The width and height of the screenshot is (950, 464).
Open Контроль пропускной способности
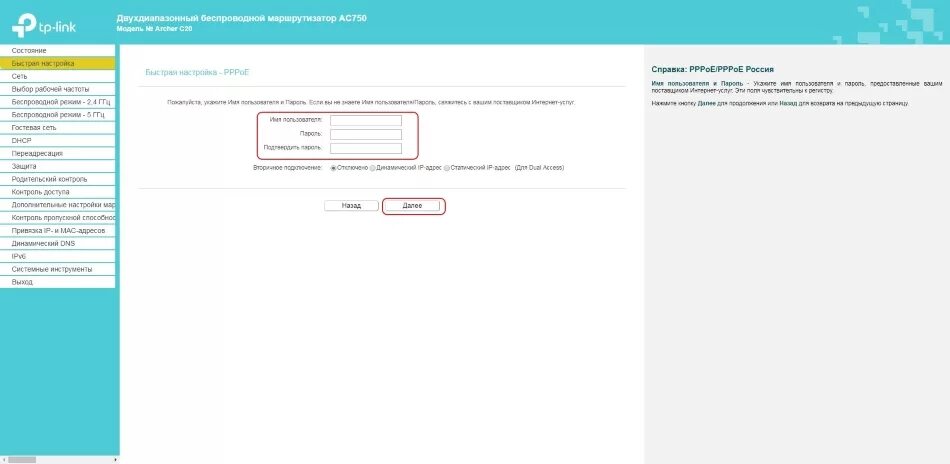tap(58, 218)
